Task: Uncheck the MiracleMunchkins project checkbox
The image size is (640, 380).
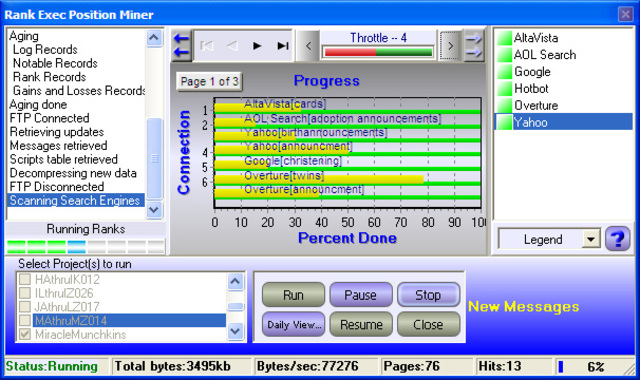Action: 25,334
